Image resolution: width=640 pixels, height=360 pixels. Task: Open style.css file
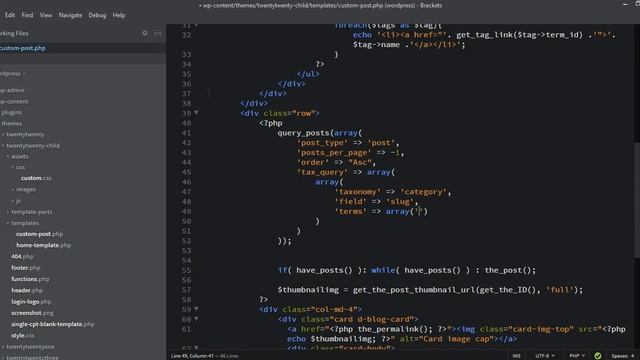[x=23, y=336]
